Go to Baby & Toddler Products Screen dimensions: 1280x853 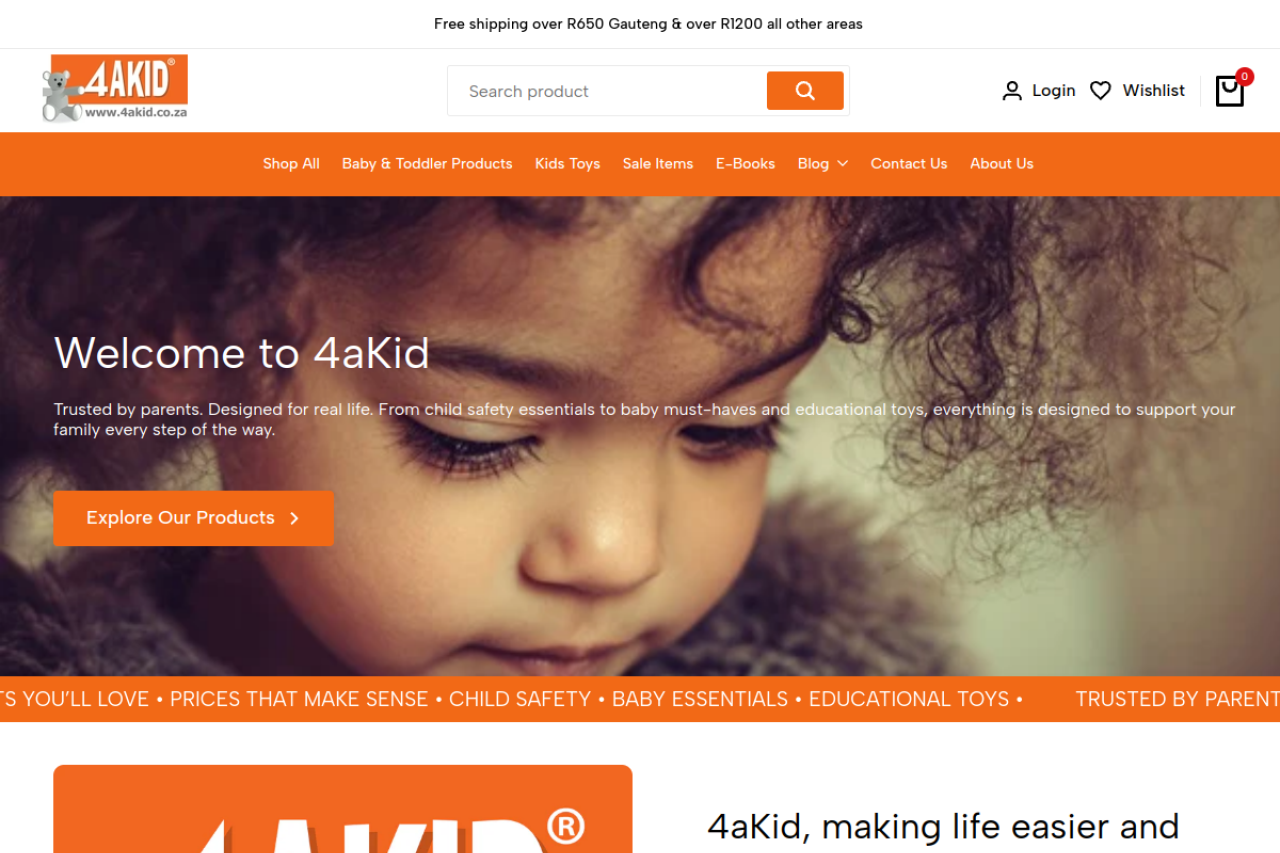[x=427, y=164]
